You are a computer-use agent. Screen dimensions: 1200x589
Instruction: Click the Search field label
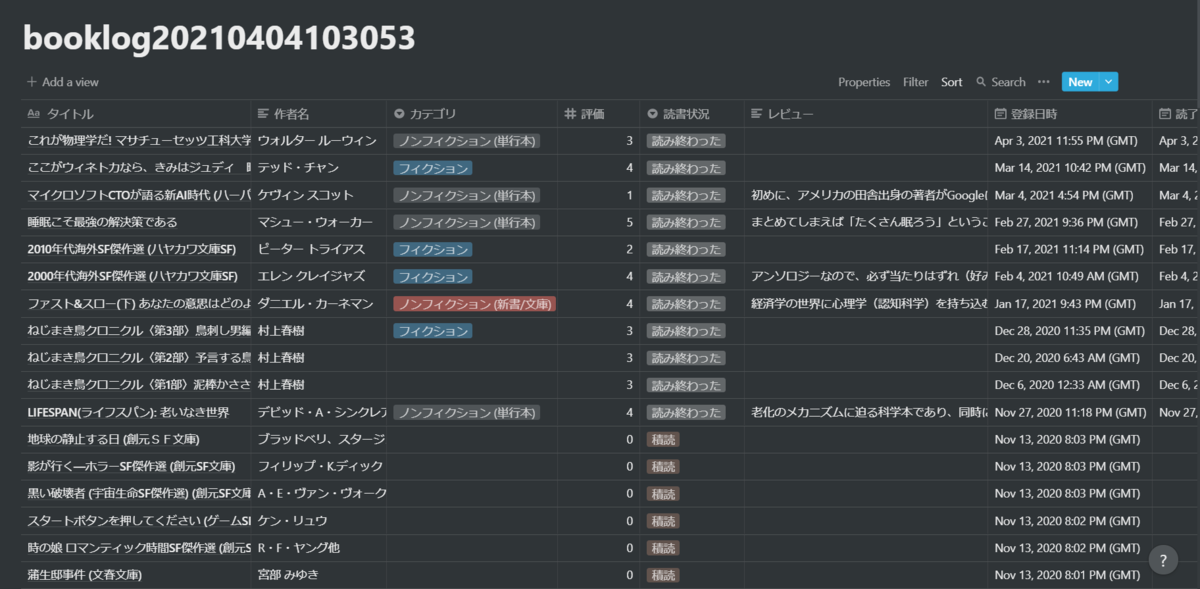pyautogui.click(x=1008, y=82)
